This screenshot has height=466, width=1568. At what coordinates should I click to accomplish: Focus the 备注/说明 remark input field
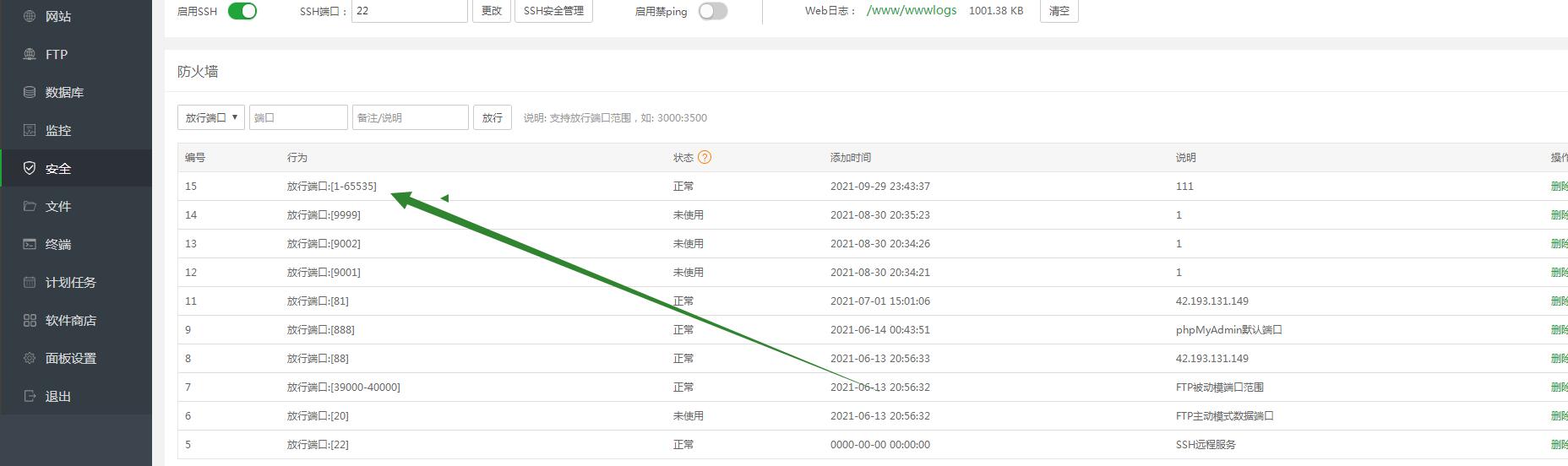410,117
